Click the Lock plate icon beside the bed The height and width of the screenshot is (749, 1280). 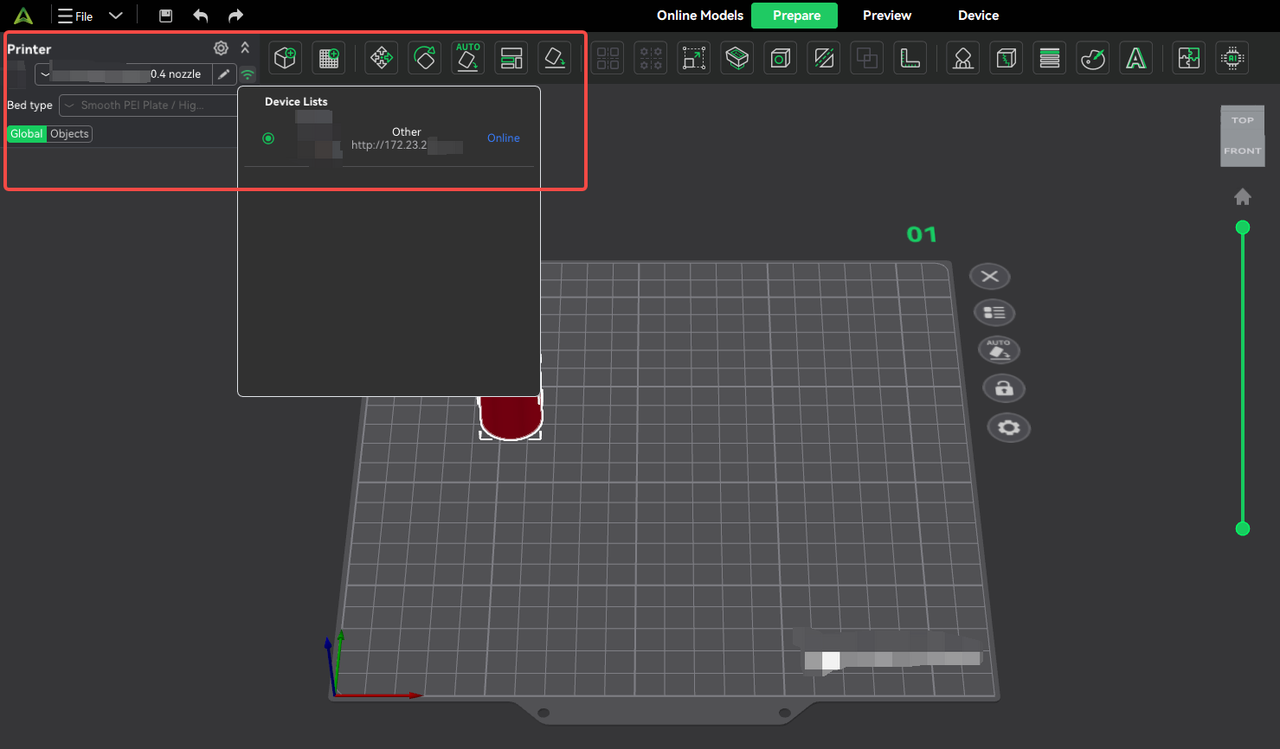pyautogui.click(x=1003, y=388)
